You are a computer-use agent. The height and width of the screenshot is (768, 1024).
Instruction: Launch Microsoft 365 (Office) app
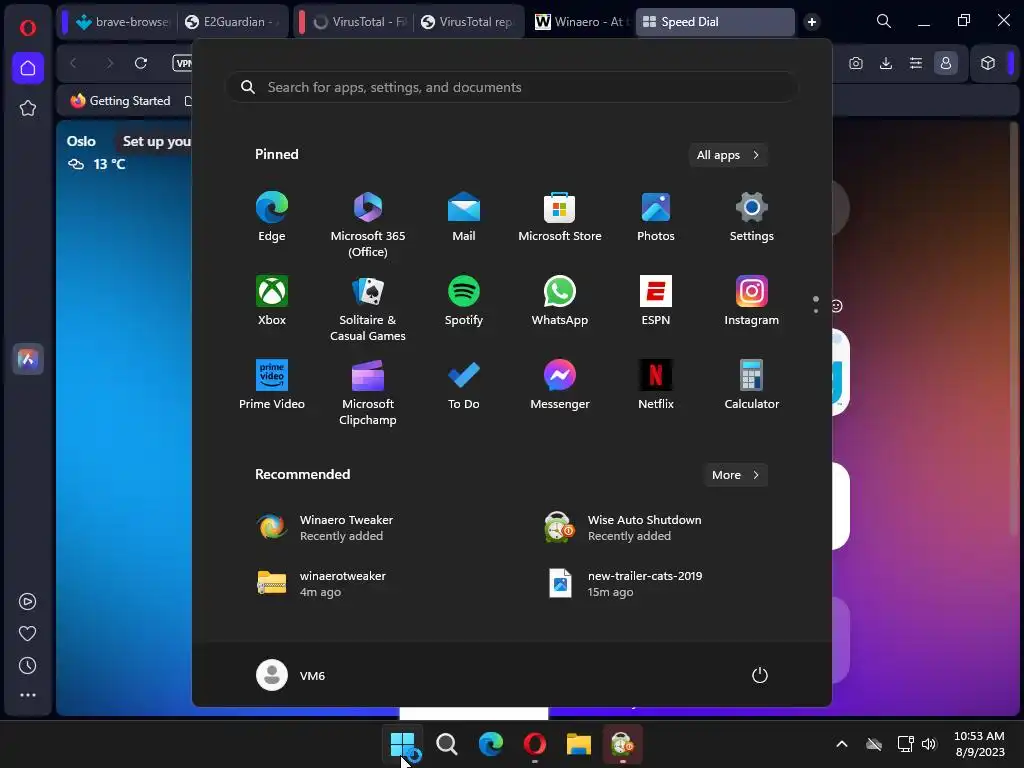point(368,224)
